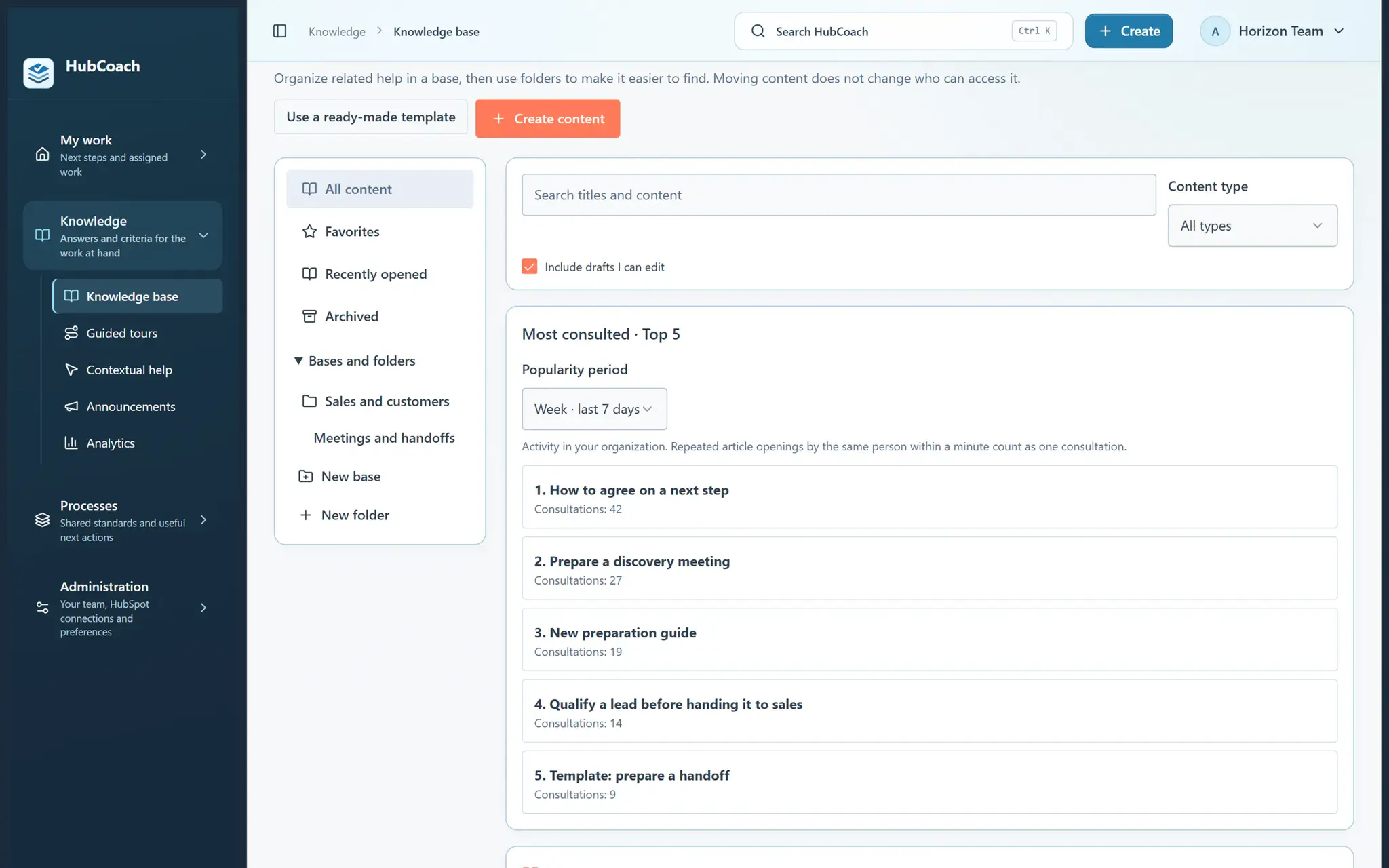1389x868 pixels.
Task: Open the Recently opened list
Action: click(380, 274)
